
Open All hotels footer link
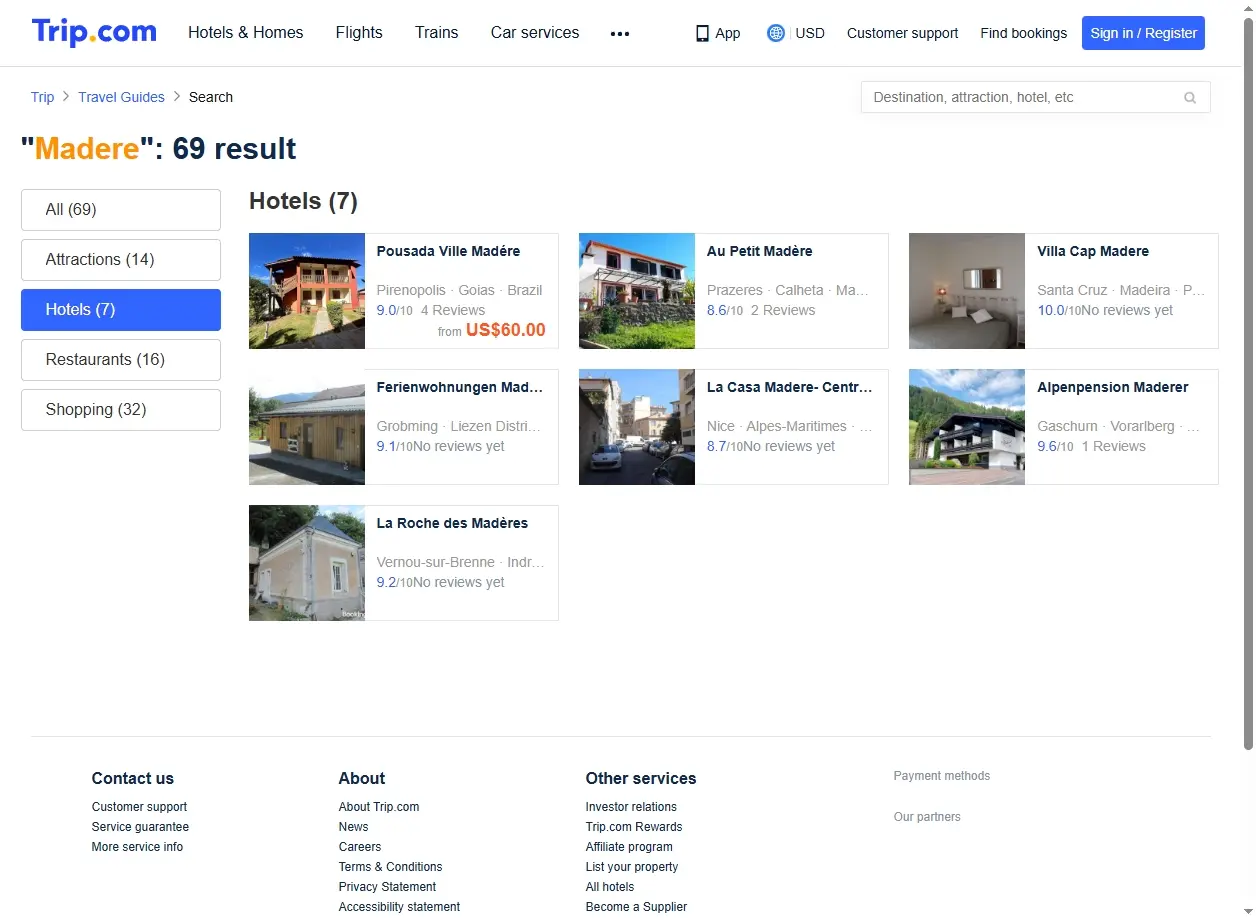(610, 887)
